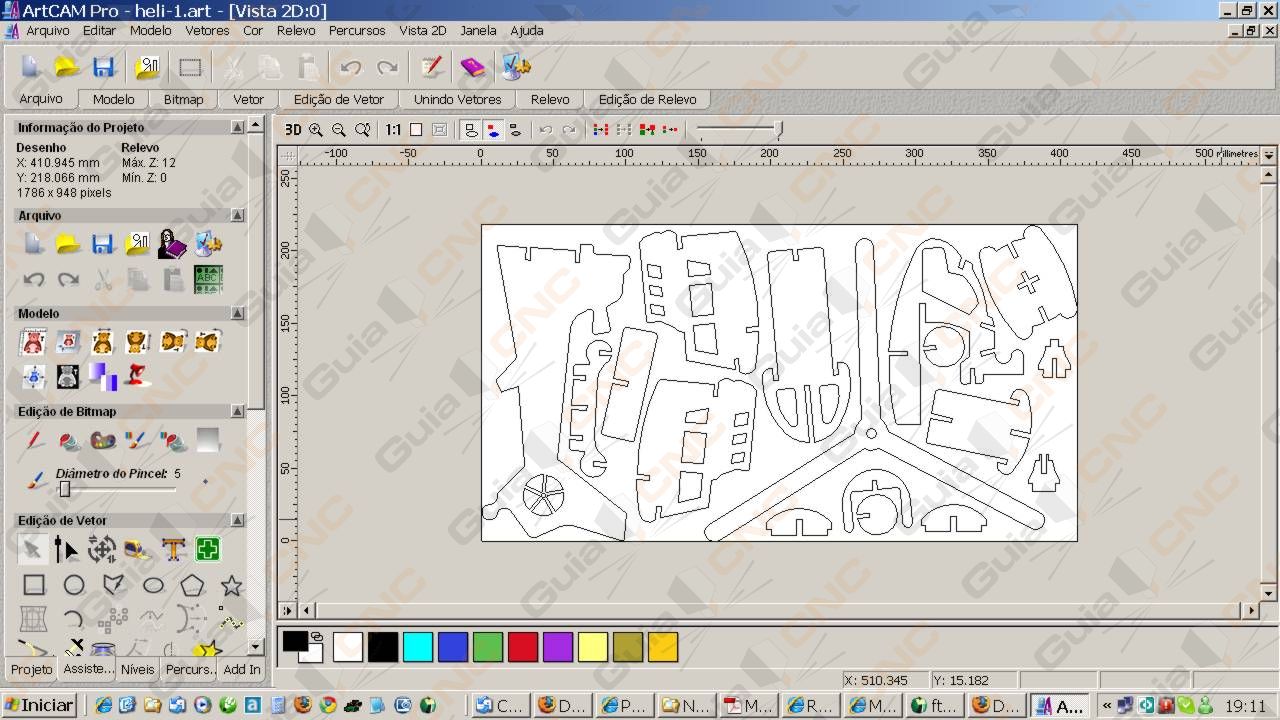Toggle the third bitmap view mode button
The image size is (1280, 720).
coord(515,130)
